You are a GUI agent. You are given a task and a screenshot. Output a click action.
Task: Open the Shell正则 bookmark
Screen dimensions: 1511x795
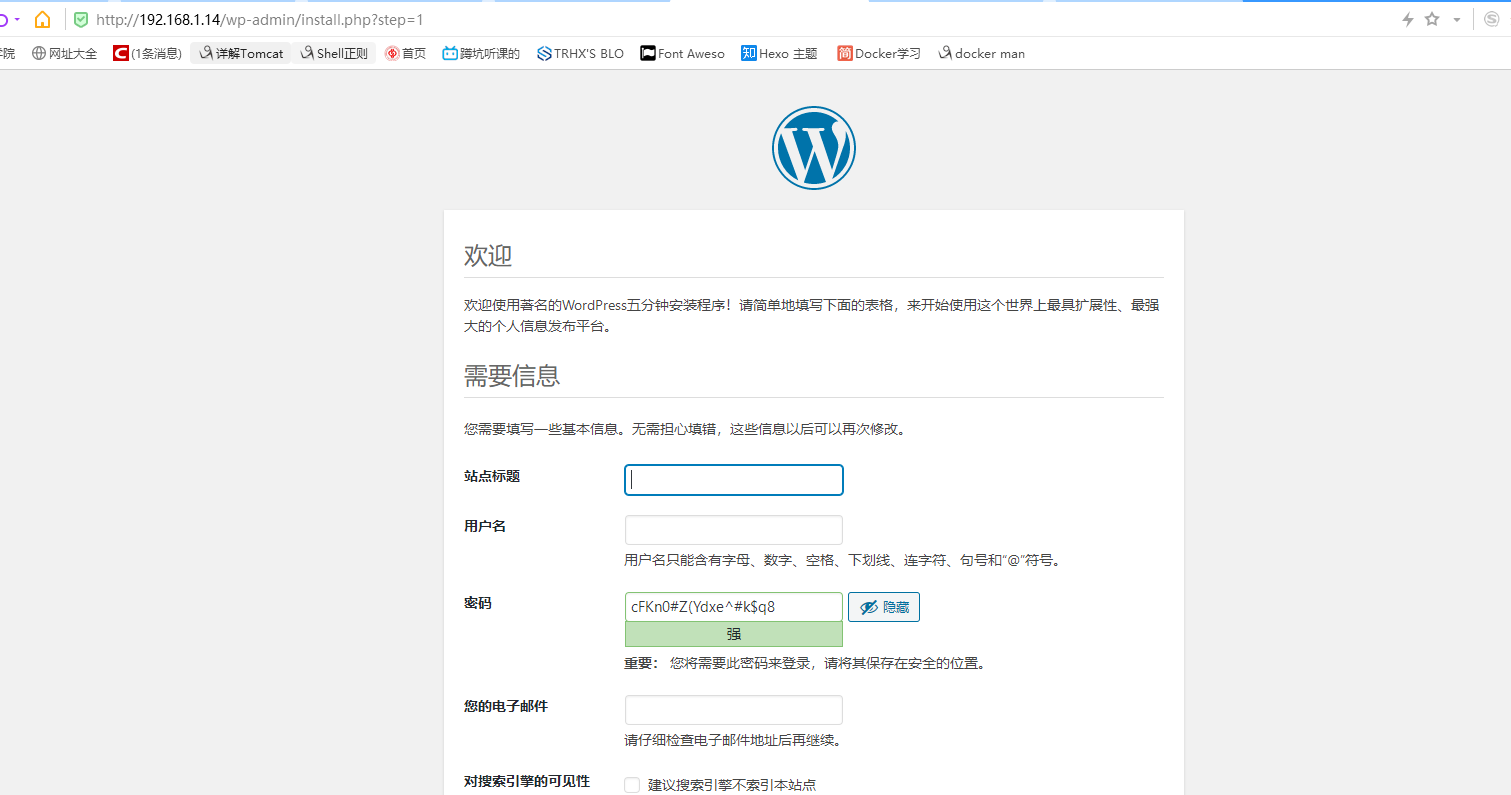pos(335,53)
